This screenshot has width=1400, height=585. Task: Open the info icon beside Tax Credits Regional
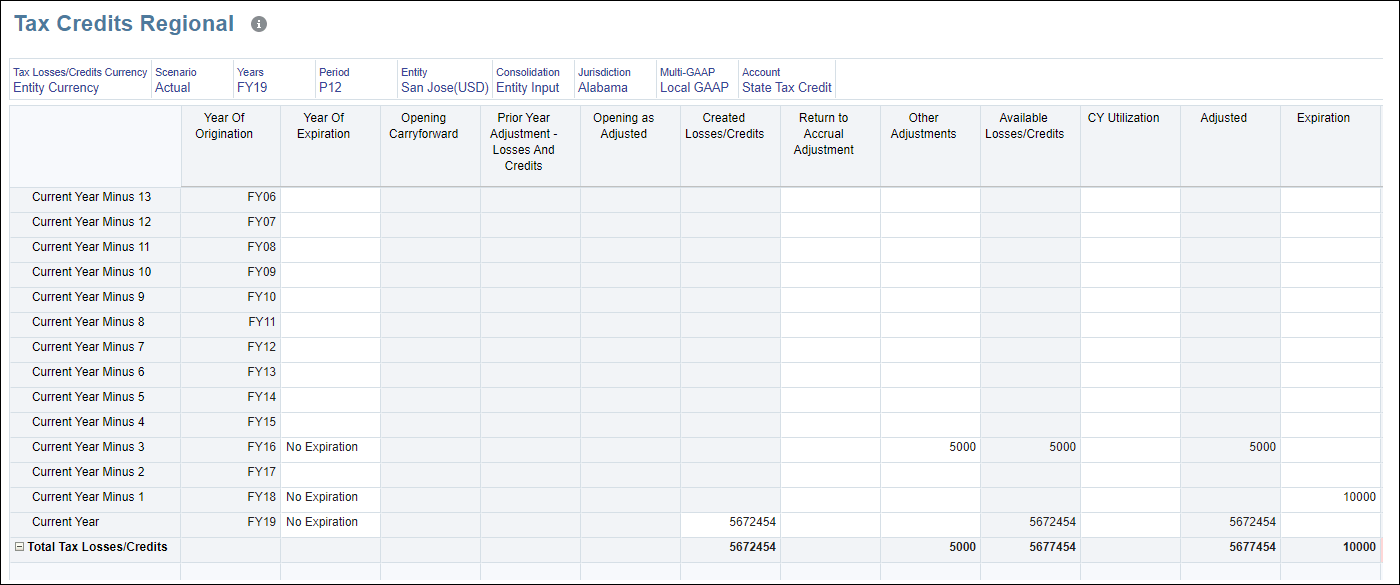point(259,24)
